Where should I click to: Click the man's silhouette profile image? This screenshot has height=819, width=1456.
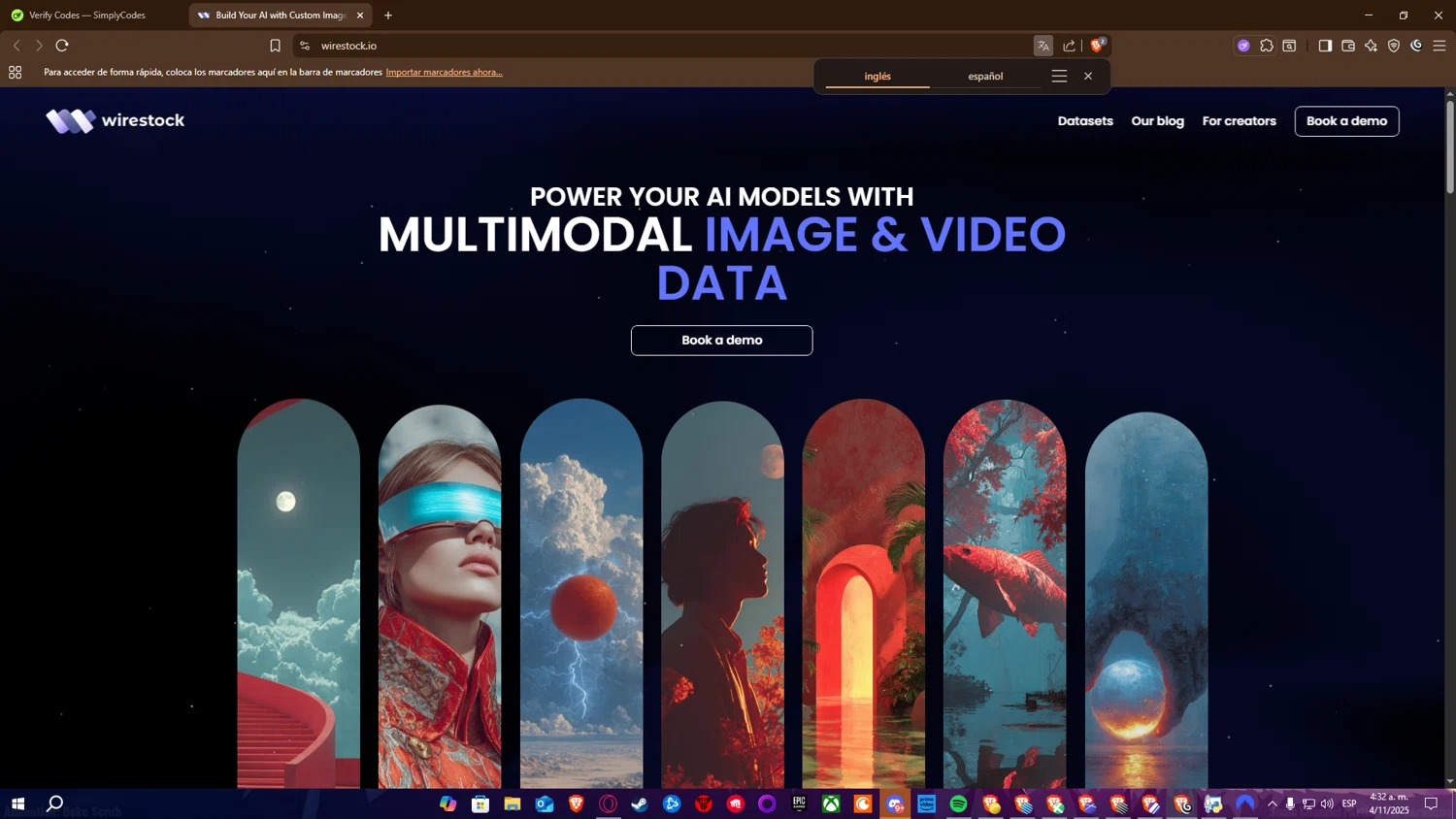pyautogui.click(x=722, y=594)
